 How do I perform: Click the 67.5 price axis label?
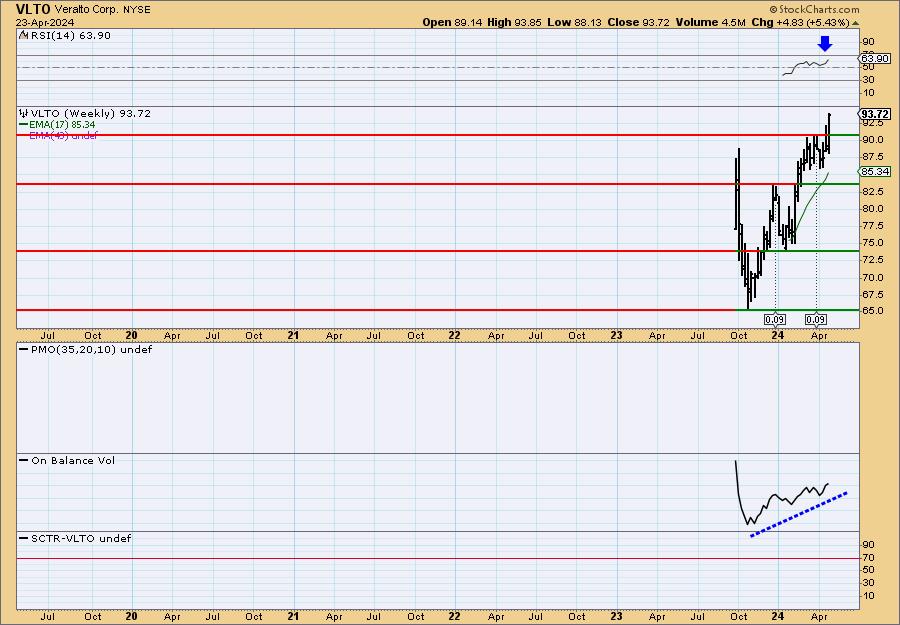coord(873,294)
